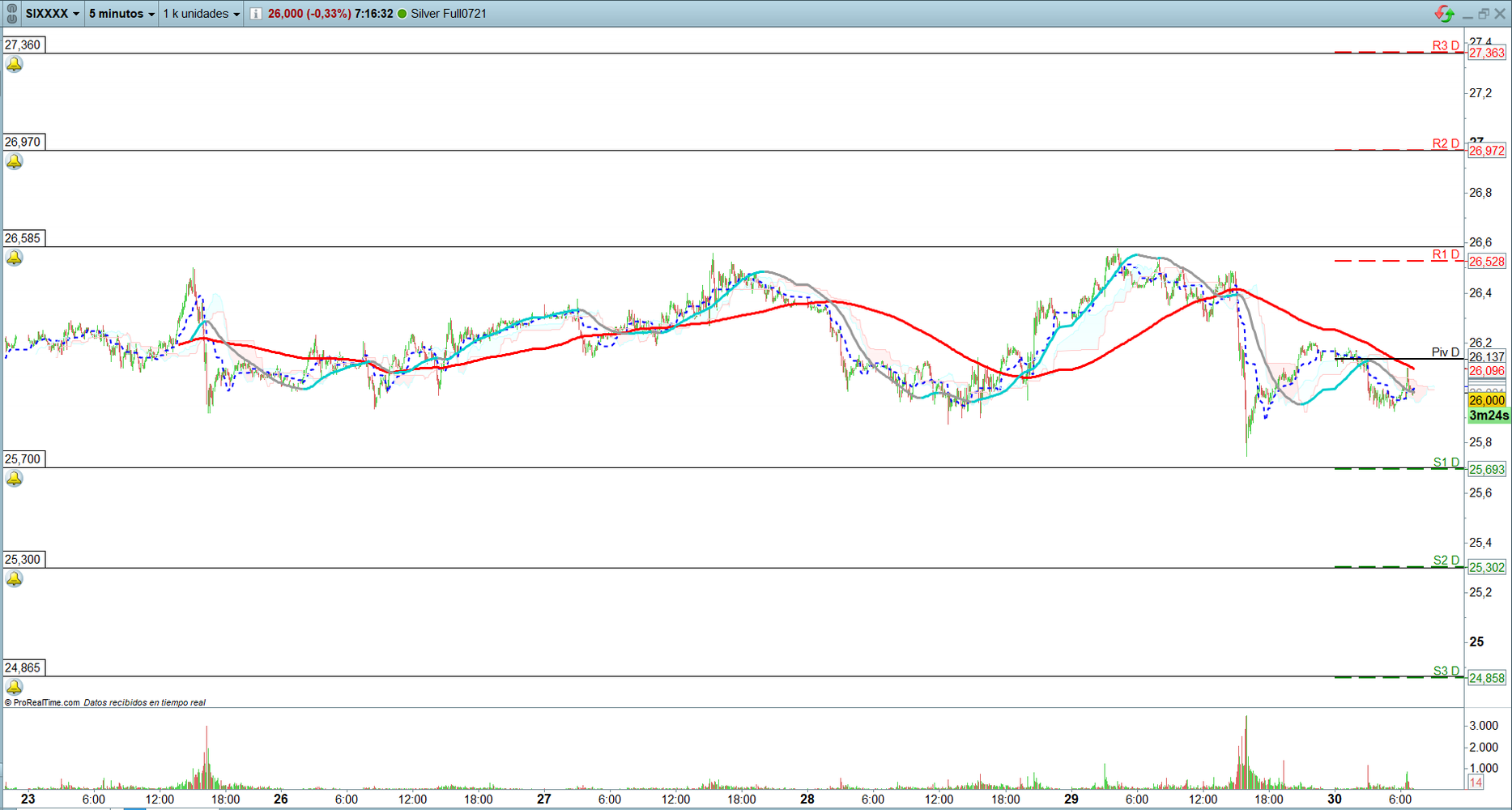Click the 3.000 volume axis label

[x=1484, y=726]
